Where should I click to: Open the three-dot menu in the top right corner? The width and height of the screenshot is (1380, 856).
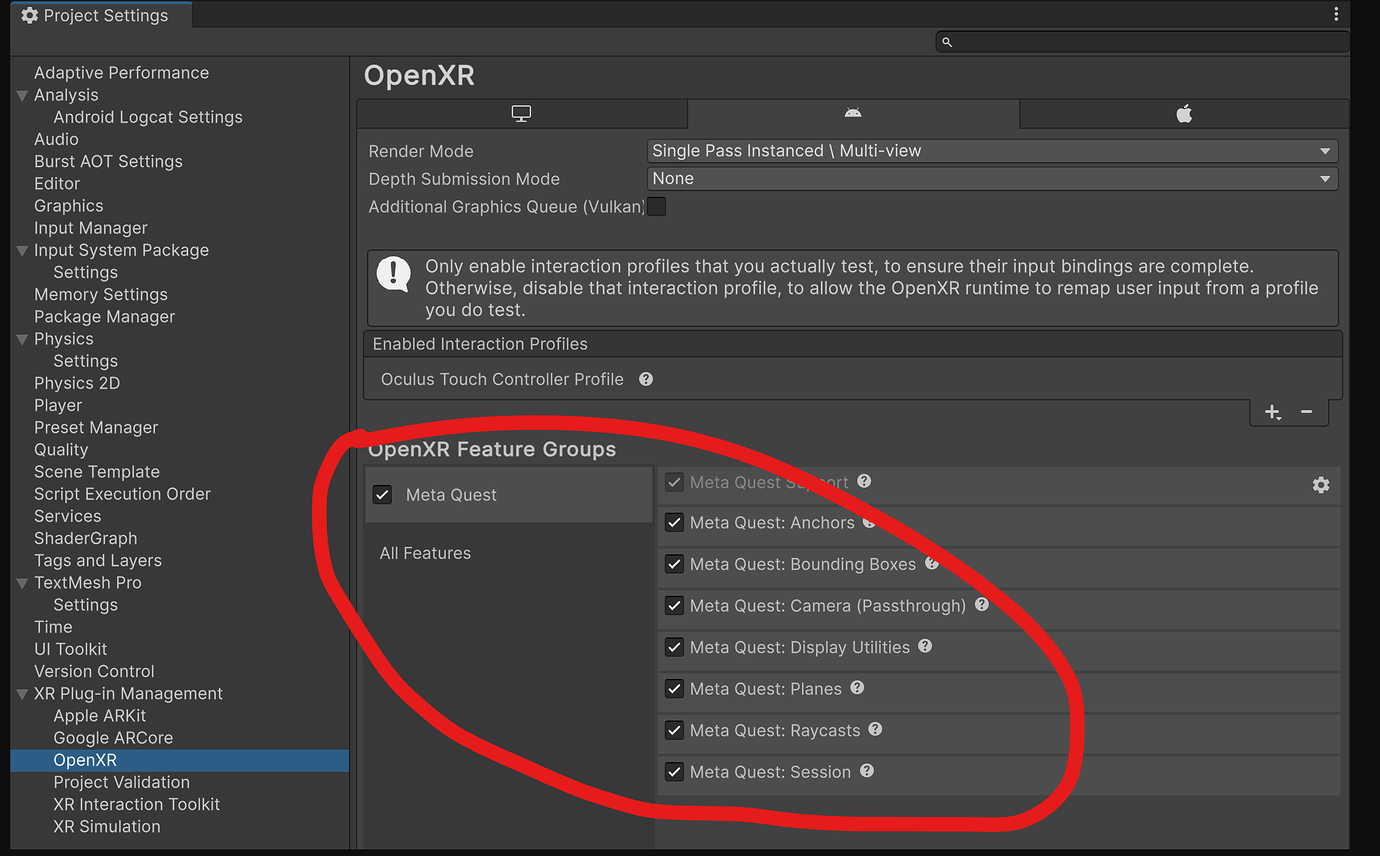1336,14
